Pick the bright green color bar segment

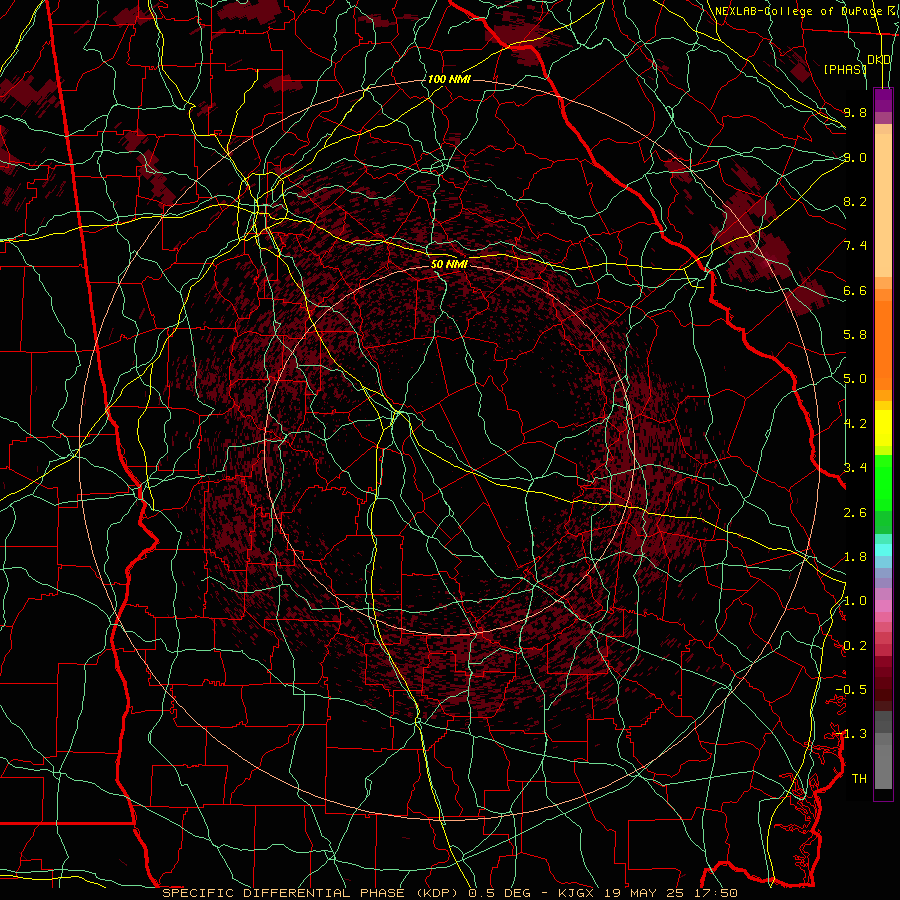(883, 483)
